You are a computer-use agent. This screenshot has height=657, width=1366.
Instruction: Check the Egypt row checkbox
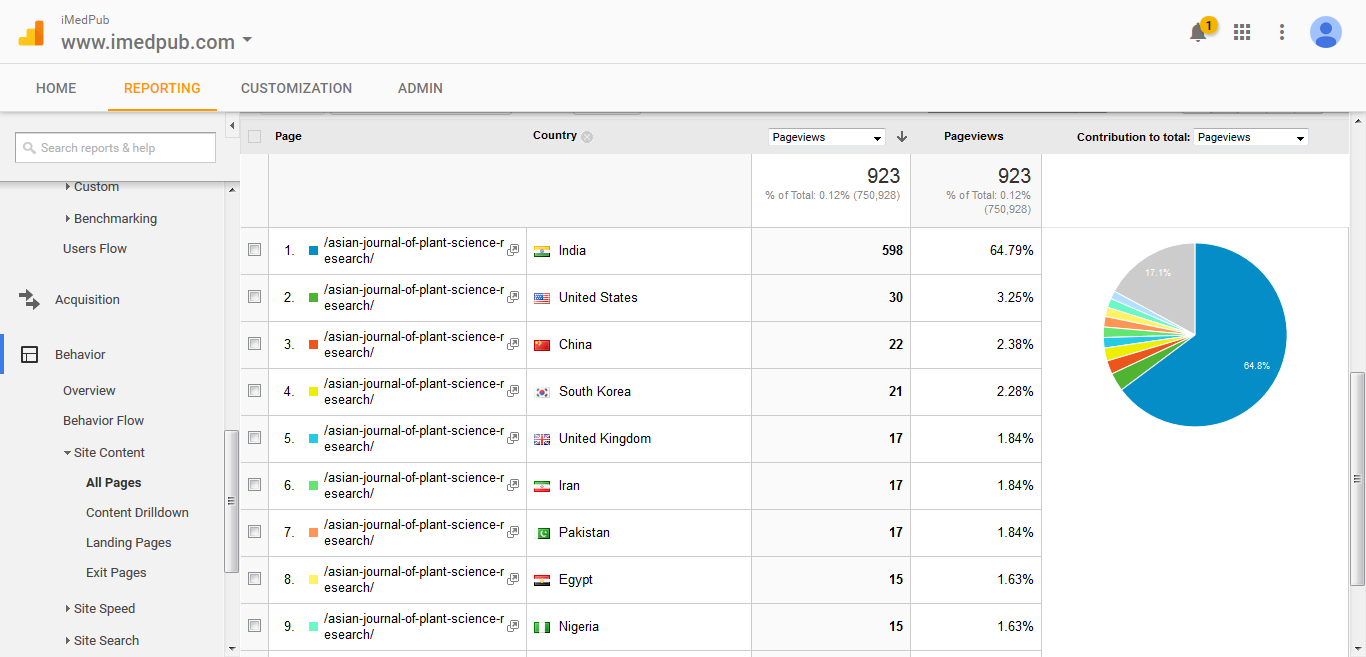(254, 579)
